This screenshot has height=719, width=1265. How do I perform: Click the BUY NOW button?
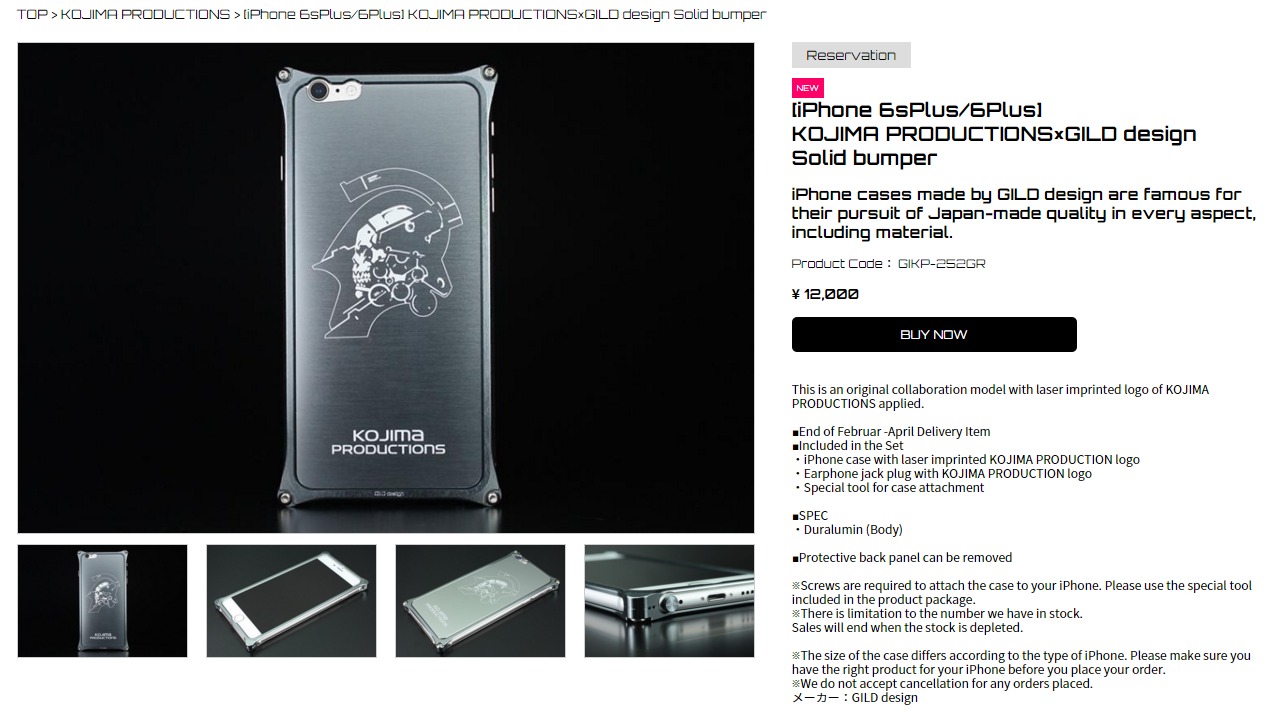tap(934, 334)
